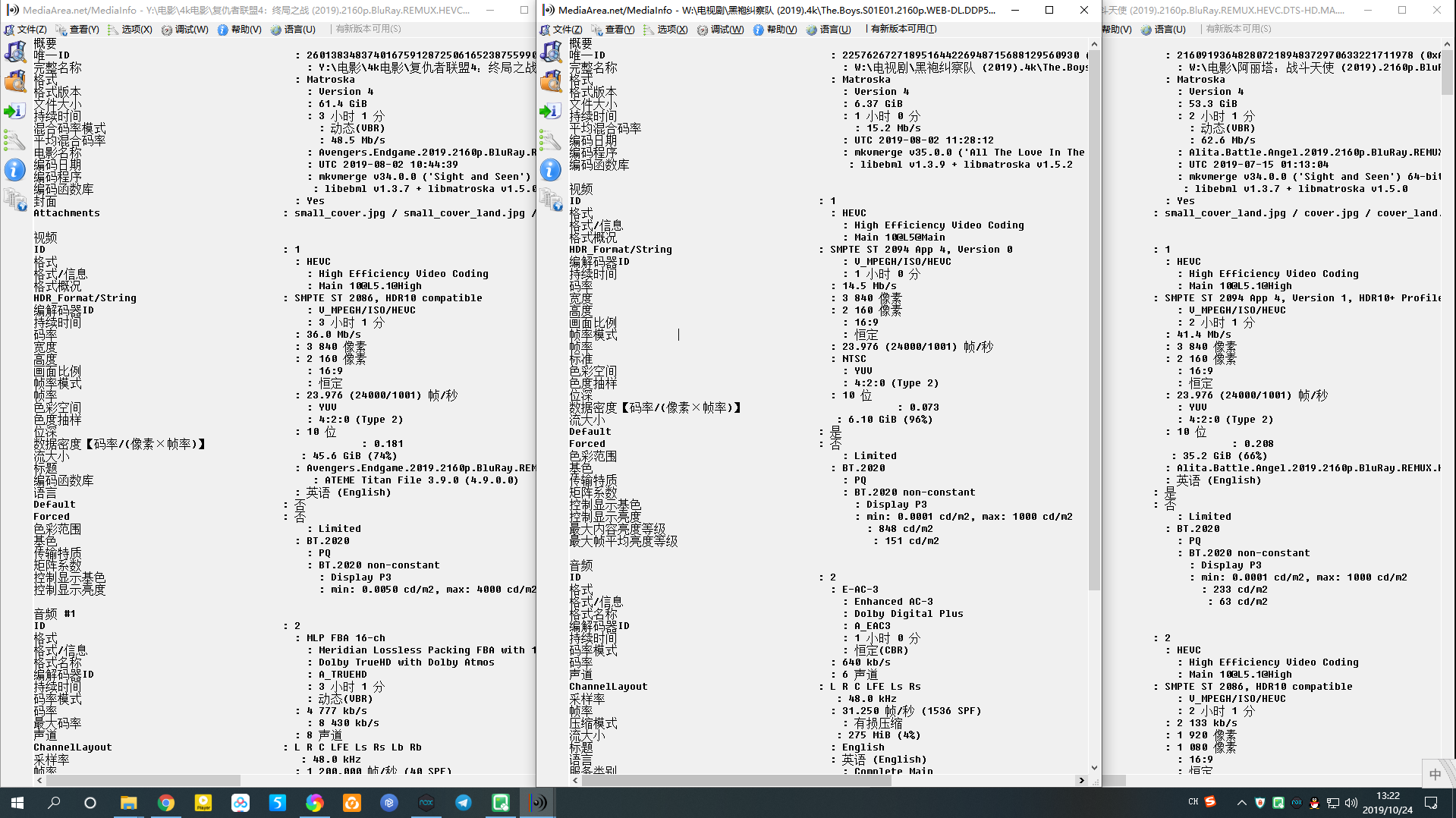Click vertical scrollbar thumb in Alita window
1456x818 pixels.
click(x=1448, y=73)
